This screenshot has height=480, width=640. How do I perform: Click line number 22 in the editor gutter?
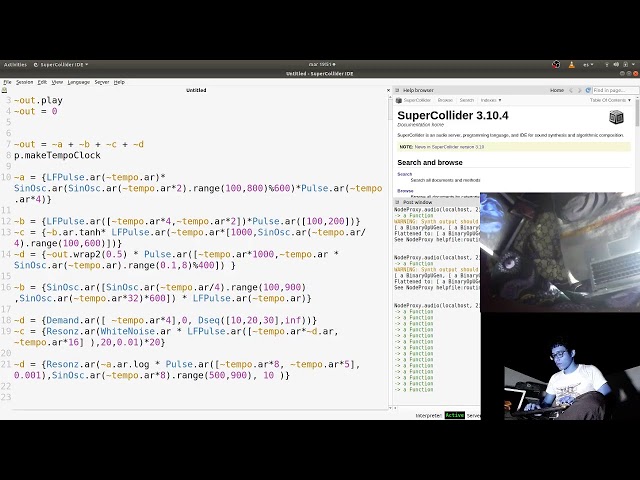click(6, 386)
